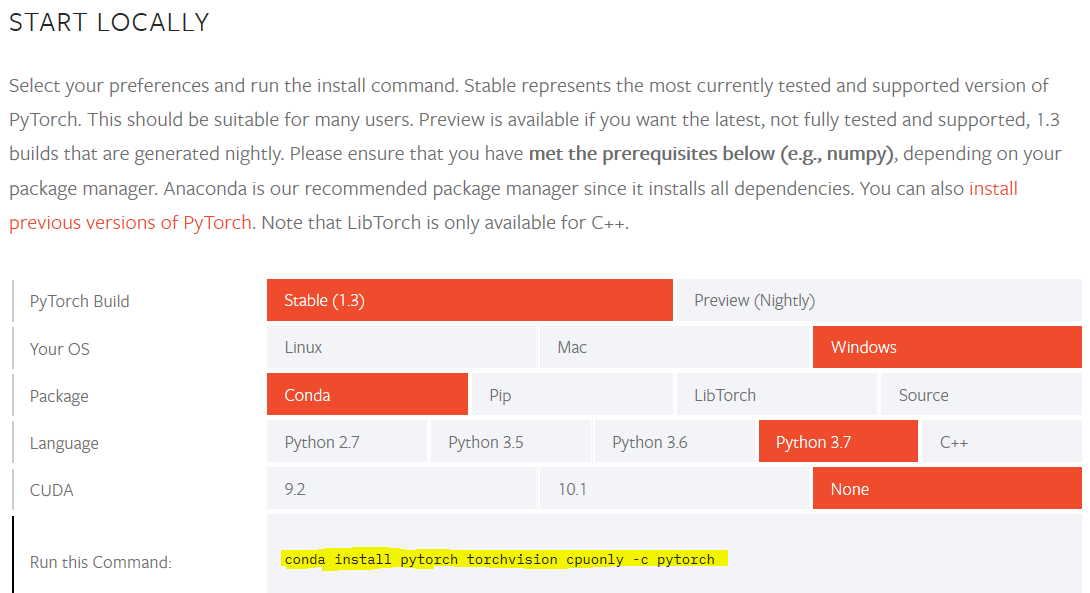Viewport: 1090px width, 593px height.
Task: Choose Python 3.6 language
Action: 674,442
